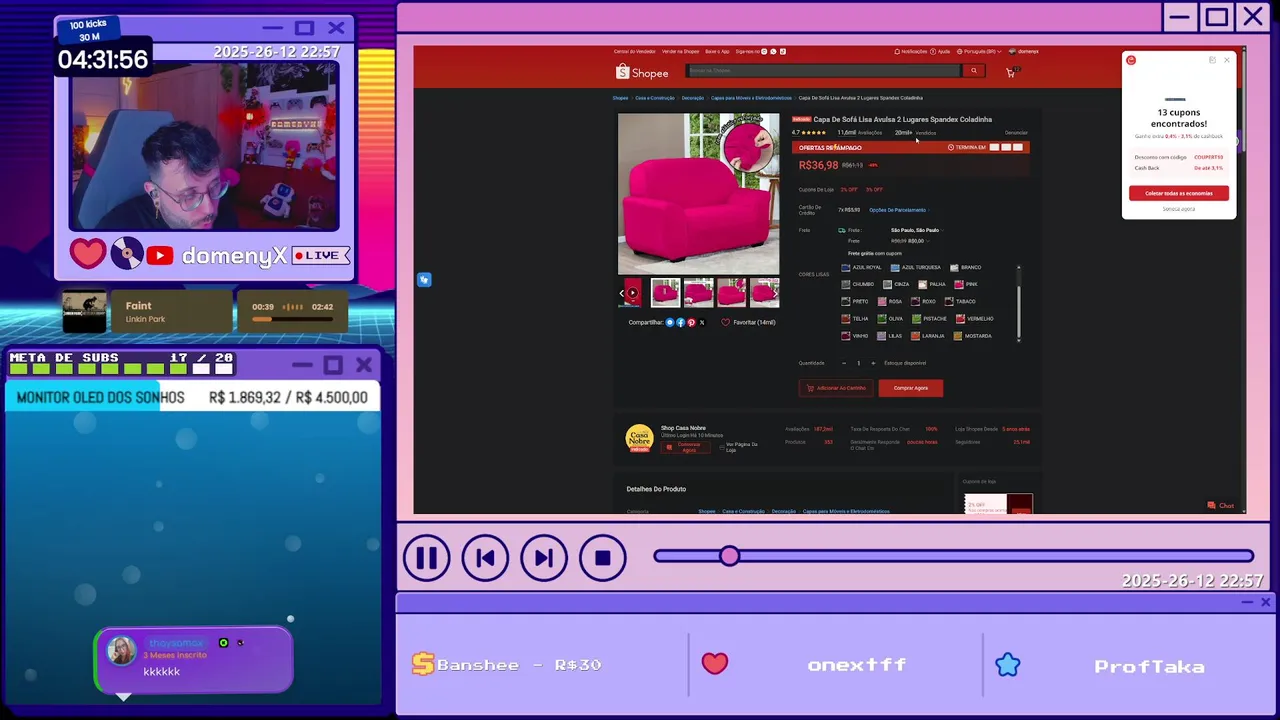Expand the São Paulo shipping location dropdown
The height and width of the screenshot is (720, 1280).
pos(917,230)
